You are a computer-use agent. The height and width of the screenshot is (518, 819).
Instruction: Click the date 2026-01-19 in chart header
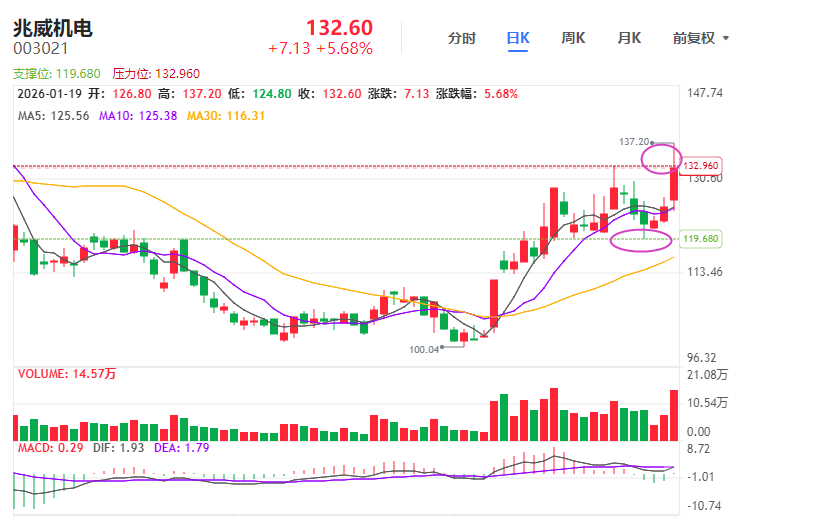pyautogui.click(x=50, y=94)
